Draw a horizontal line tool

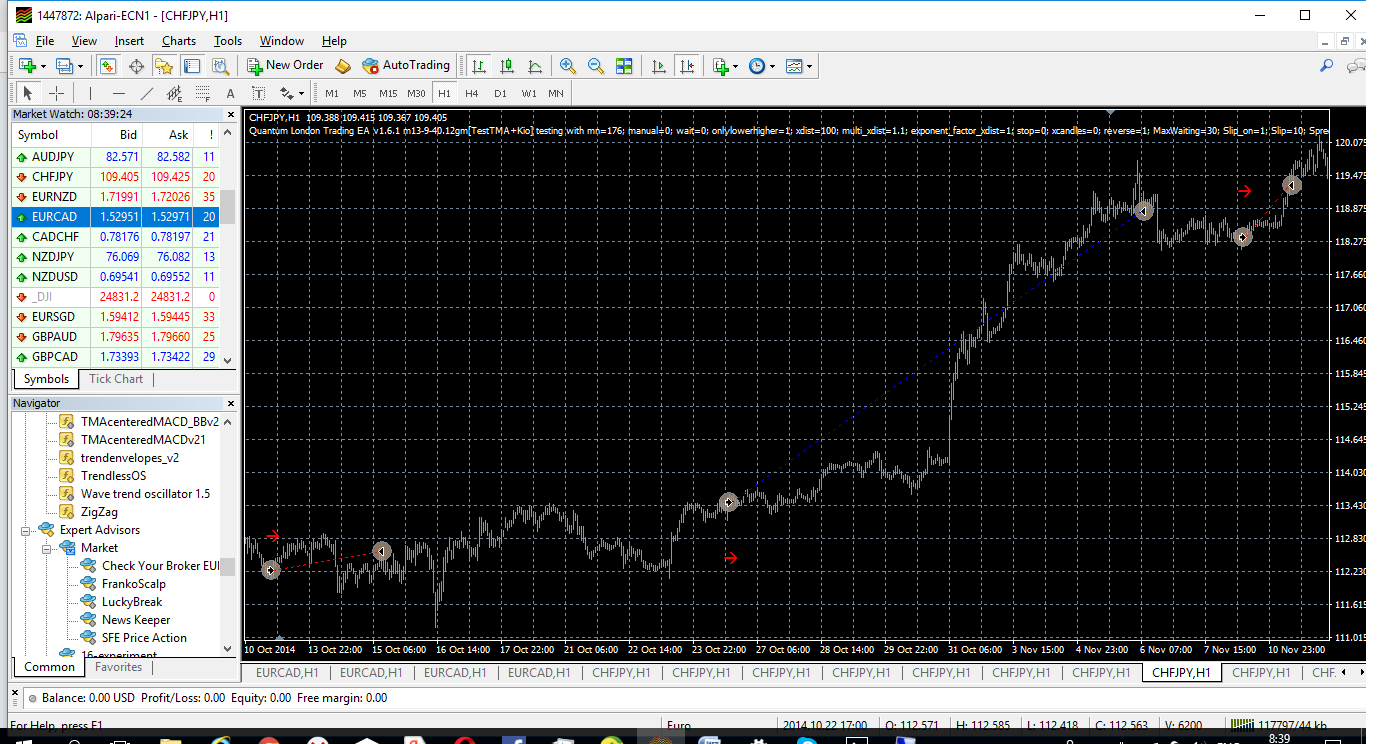119,93
